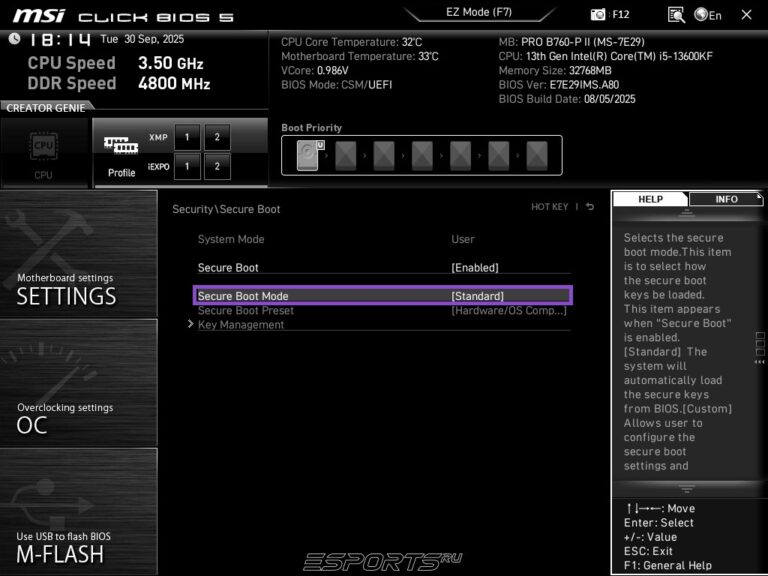
Task: Toggle XMP profile 2
Action: (217, 137)
